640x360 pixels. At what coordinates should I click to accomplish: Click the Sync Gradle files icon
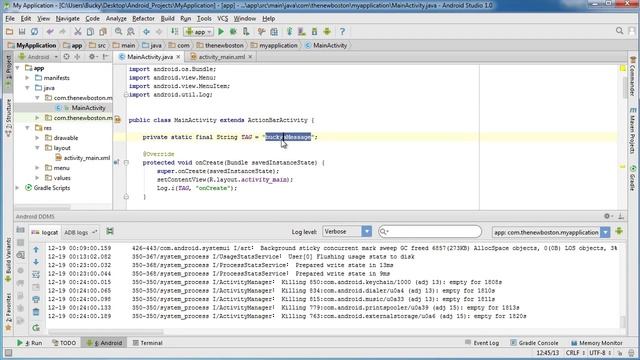pyautogui.click(x=289, y=31)
